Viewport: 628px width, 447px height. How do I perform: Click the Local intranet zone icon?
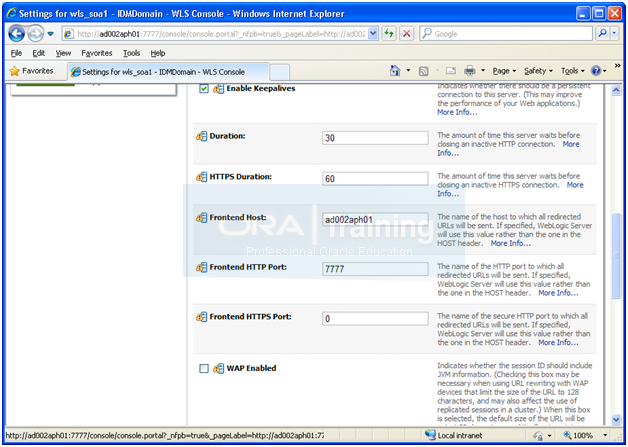(430, 435)
